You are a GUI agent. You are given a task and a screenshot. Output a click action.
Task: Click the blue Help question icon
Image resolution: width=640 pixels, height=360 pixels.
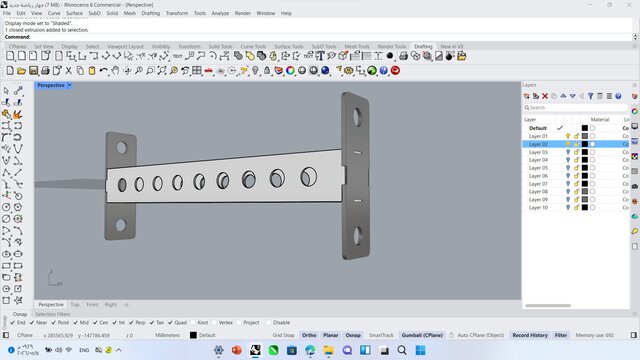[384, 71]
